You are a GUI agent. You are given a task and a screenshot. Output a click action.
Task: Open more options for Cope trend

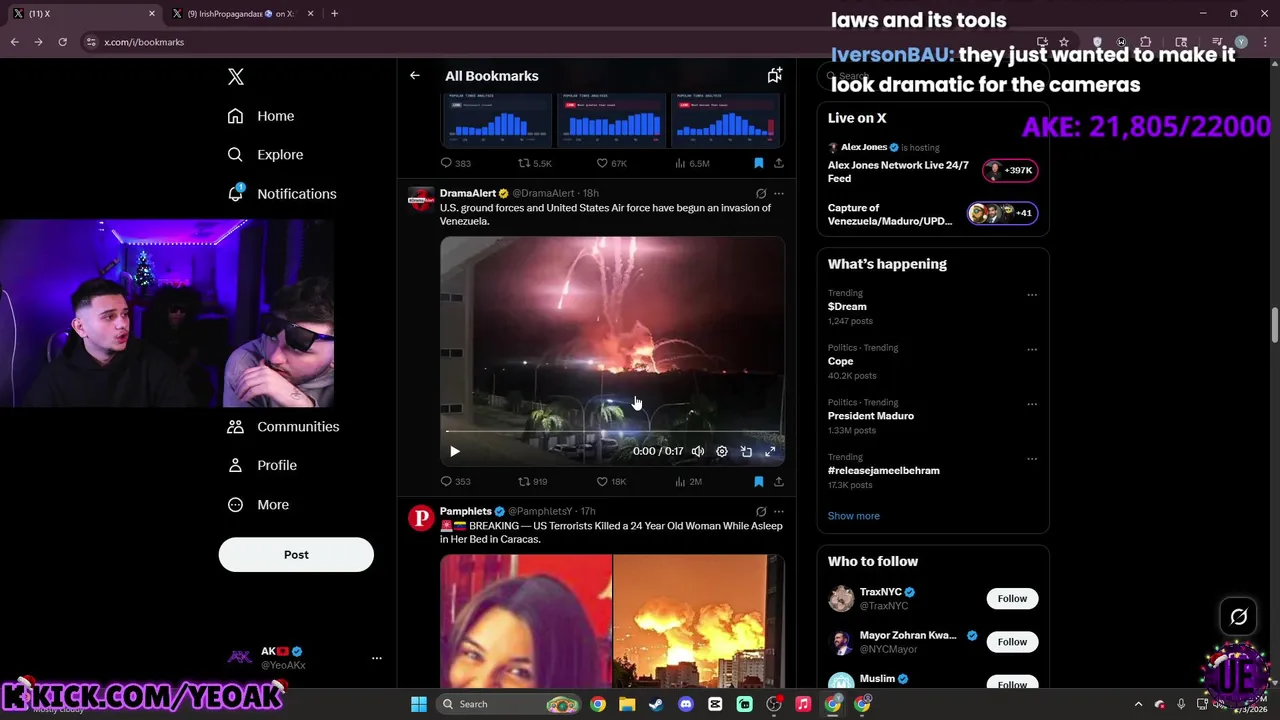[x=1032, y=350]
